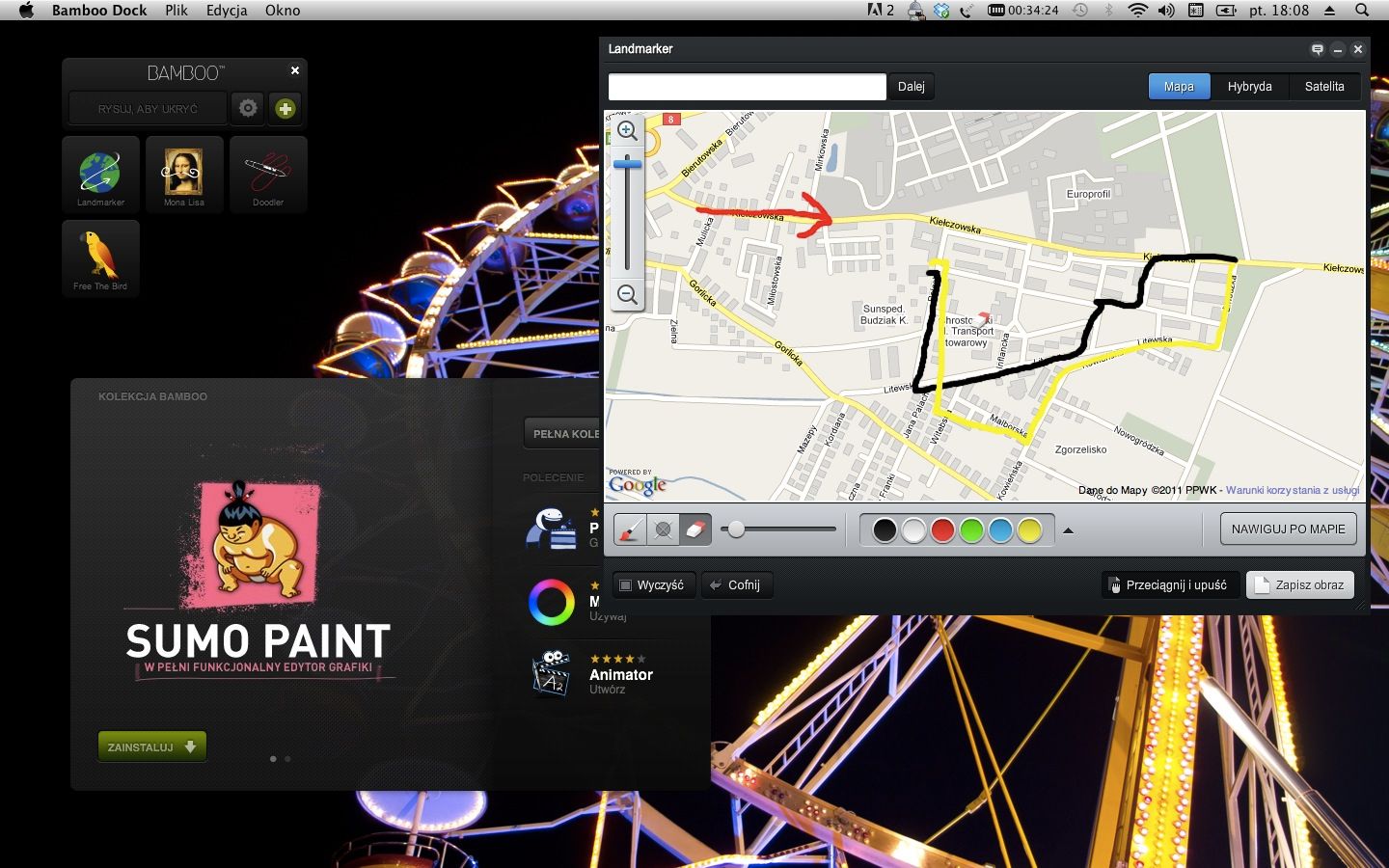The width and height of the screenshot is (1389, 868).
Task: Switch map to Mapa view
Action: (x=1179, y=87)
